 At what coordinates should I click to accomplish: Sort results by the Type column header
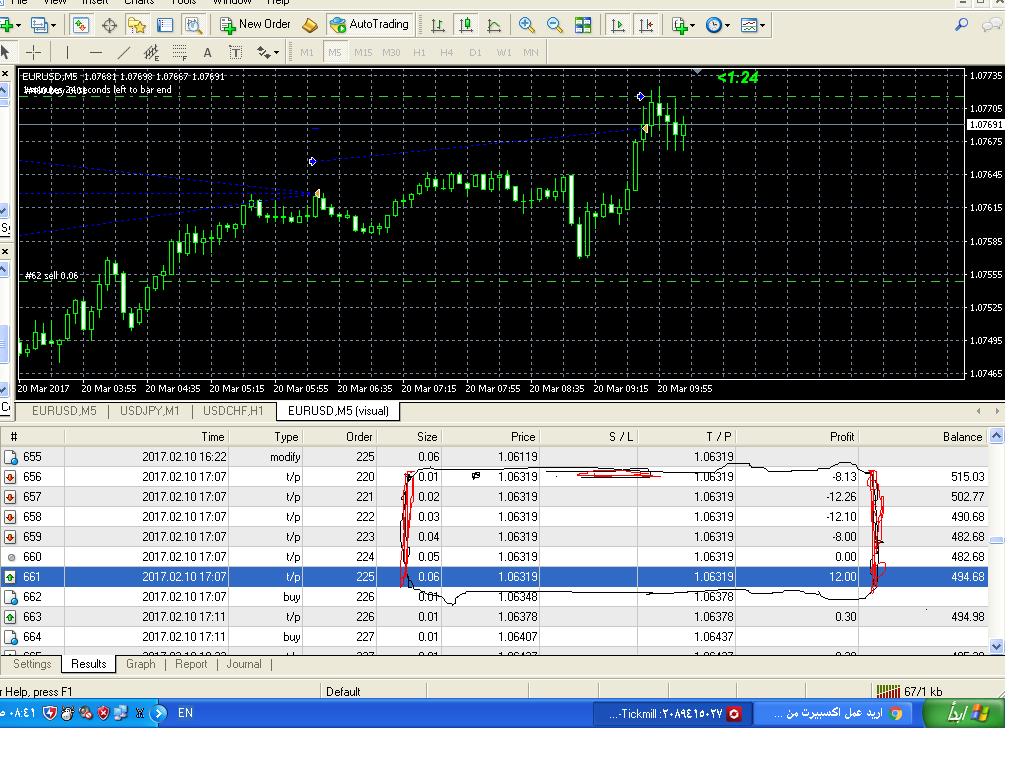point(265,437)
